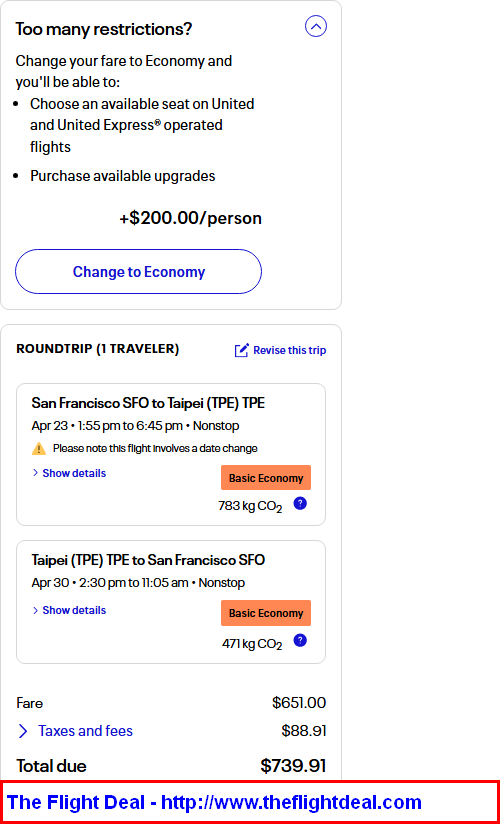
Task: Click the '471 kg CO2' emissions value
Action: 252,644
